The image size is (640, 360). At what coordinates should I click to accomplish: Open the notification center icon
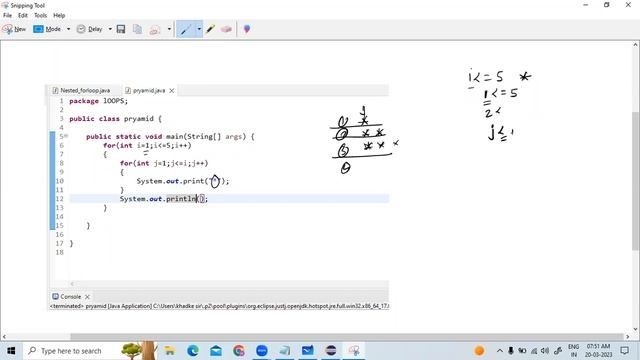624,351
